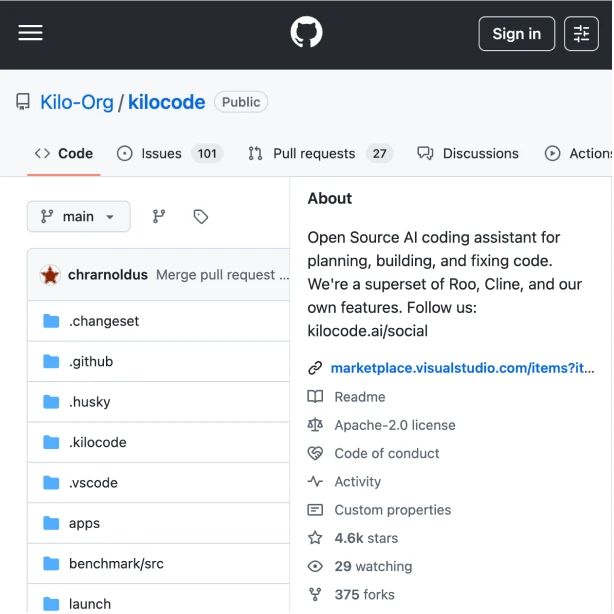Open the Actions tab

pyautogui.click(x=578, y=154)
